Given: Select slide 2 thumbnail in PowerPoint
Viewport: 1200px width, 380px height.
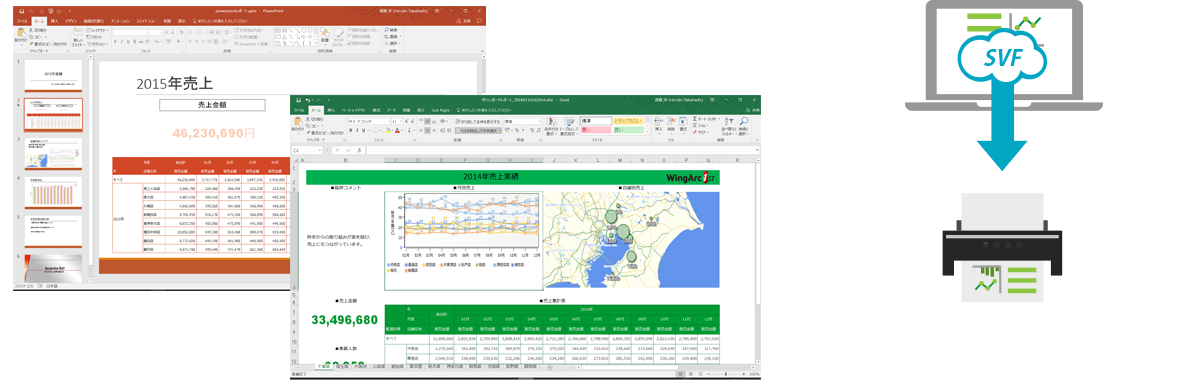Looking at the screenshot, I should pyautogui.click(x=54, y=116).
